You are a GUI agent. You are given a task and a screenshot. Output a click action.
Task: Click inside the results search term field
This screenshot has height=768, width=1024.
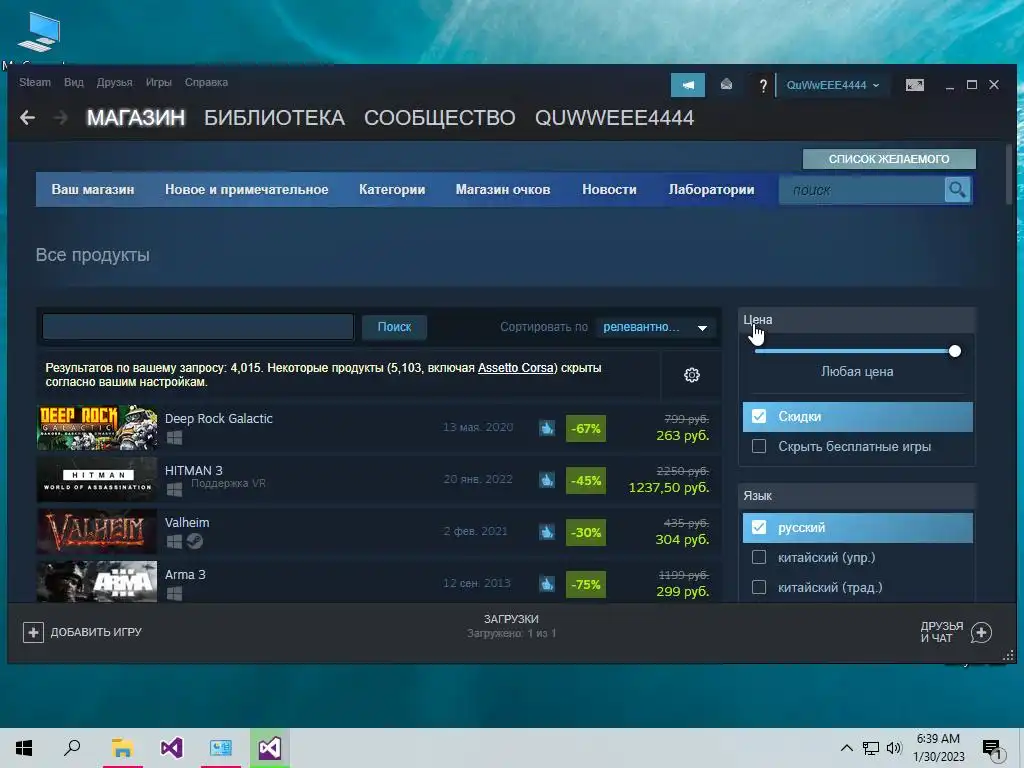(x=198, y=327)
